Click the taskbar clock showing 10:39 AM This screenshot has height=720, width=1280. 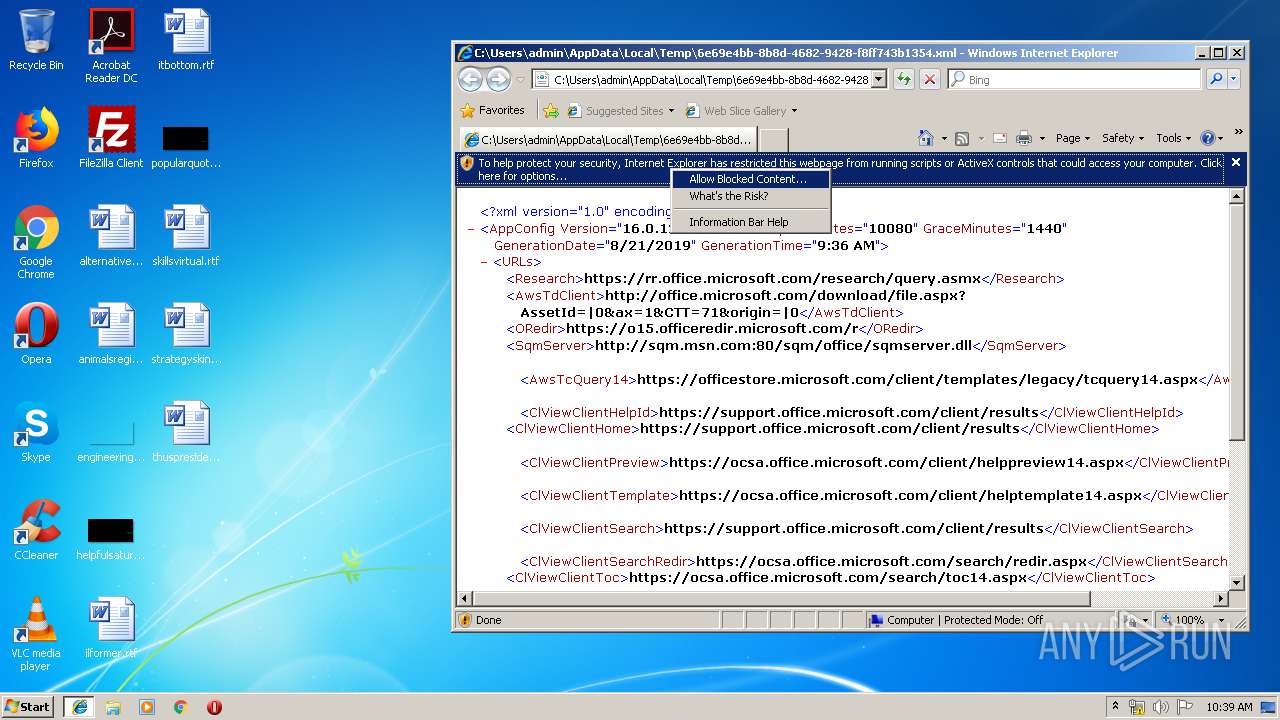(x=1229, y=707)
